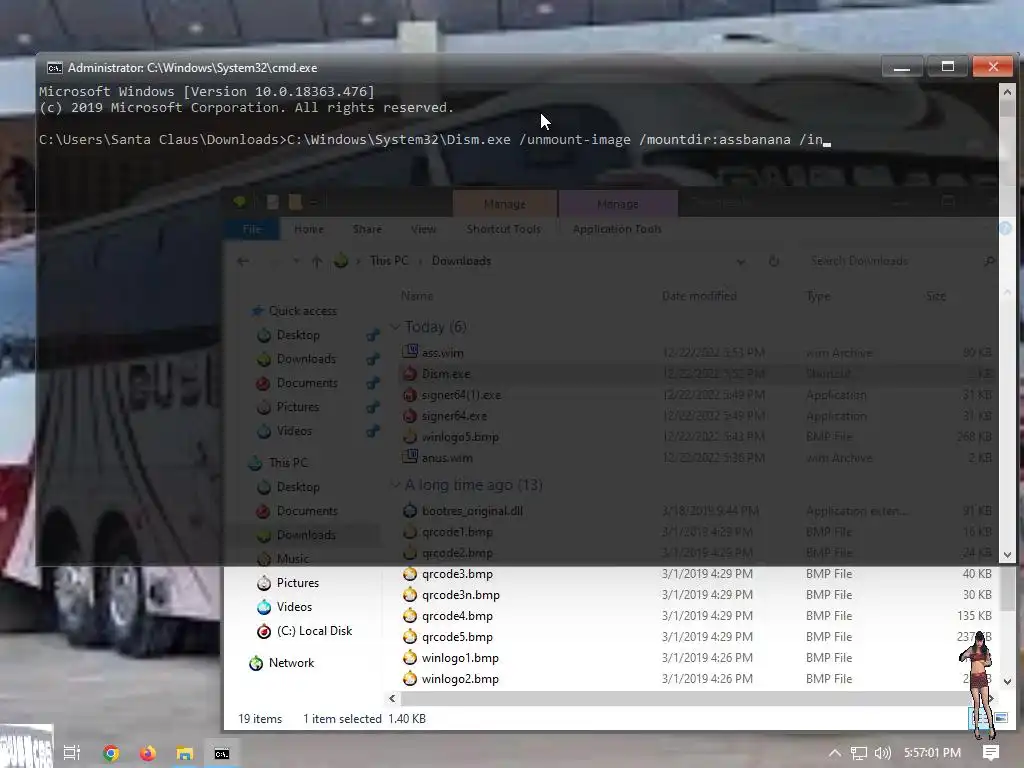Click the "19 items" status text

tap(260, 719)
